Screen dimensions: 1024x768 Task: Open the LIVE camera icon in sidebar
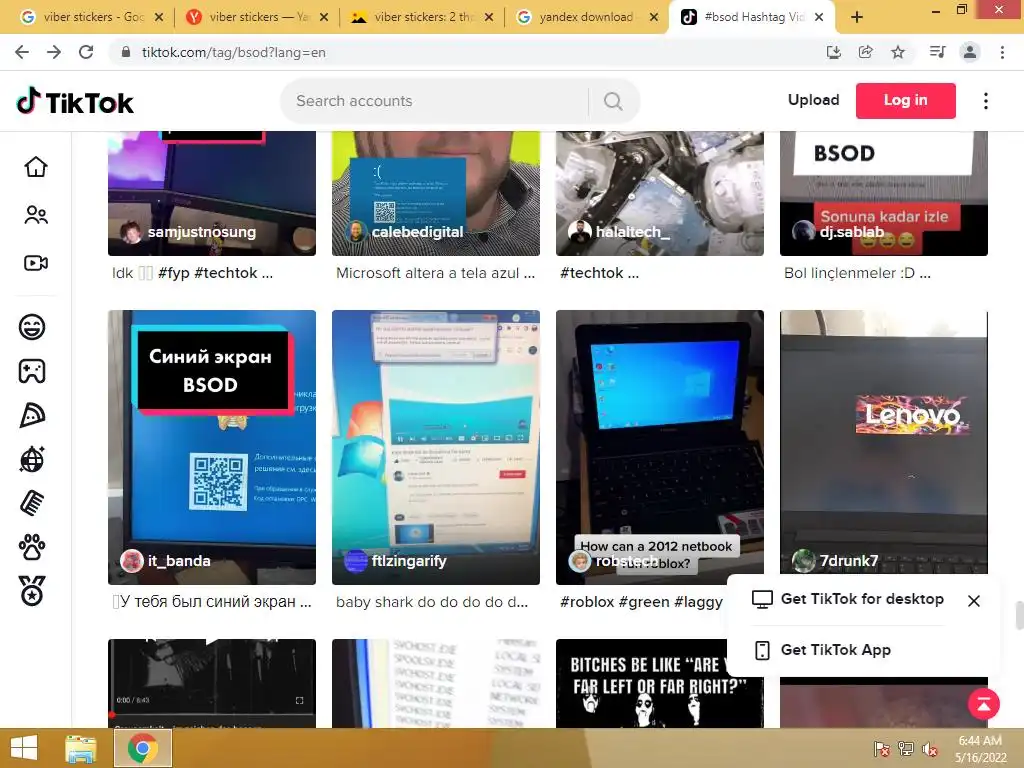point(36,263)
